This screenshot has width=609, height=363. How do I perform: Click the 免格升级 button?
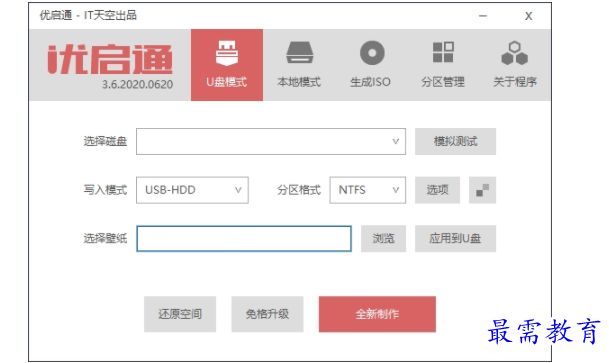(x=267, y=314)
